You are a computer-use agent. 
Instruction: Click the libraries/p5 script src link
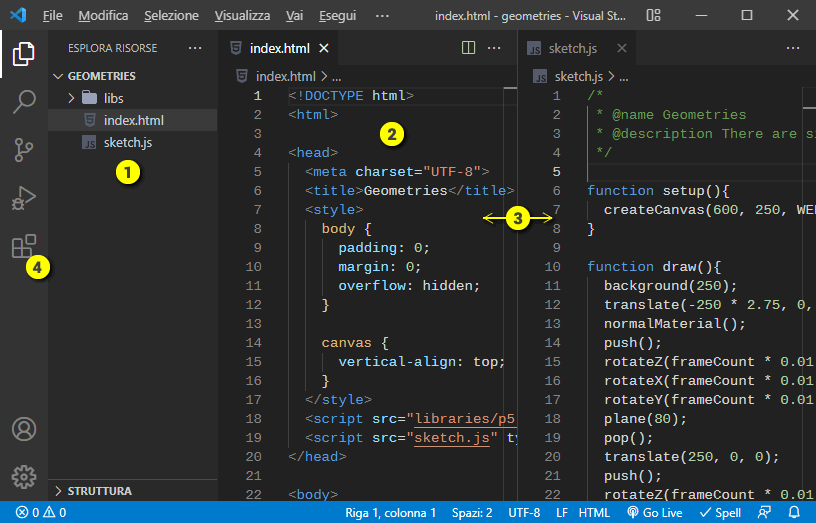click(464, 419)
